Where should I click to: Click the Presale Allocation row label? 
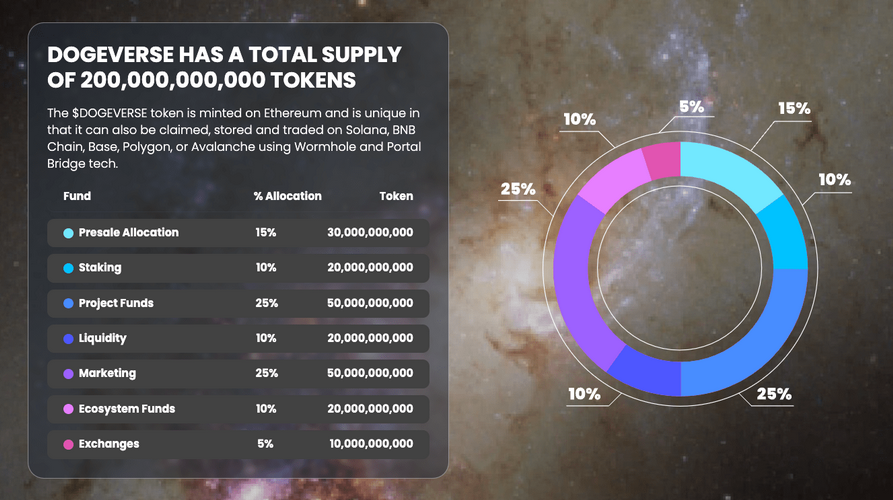point(128,233)
